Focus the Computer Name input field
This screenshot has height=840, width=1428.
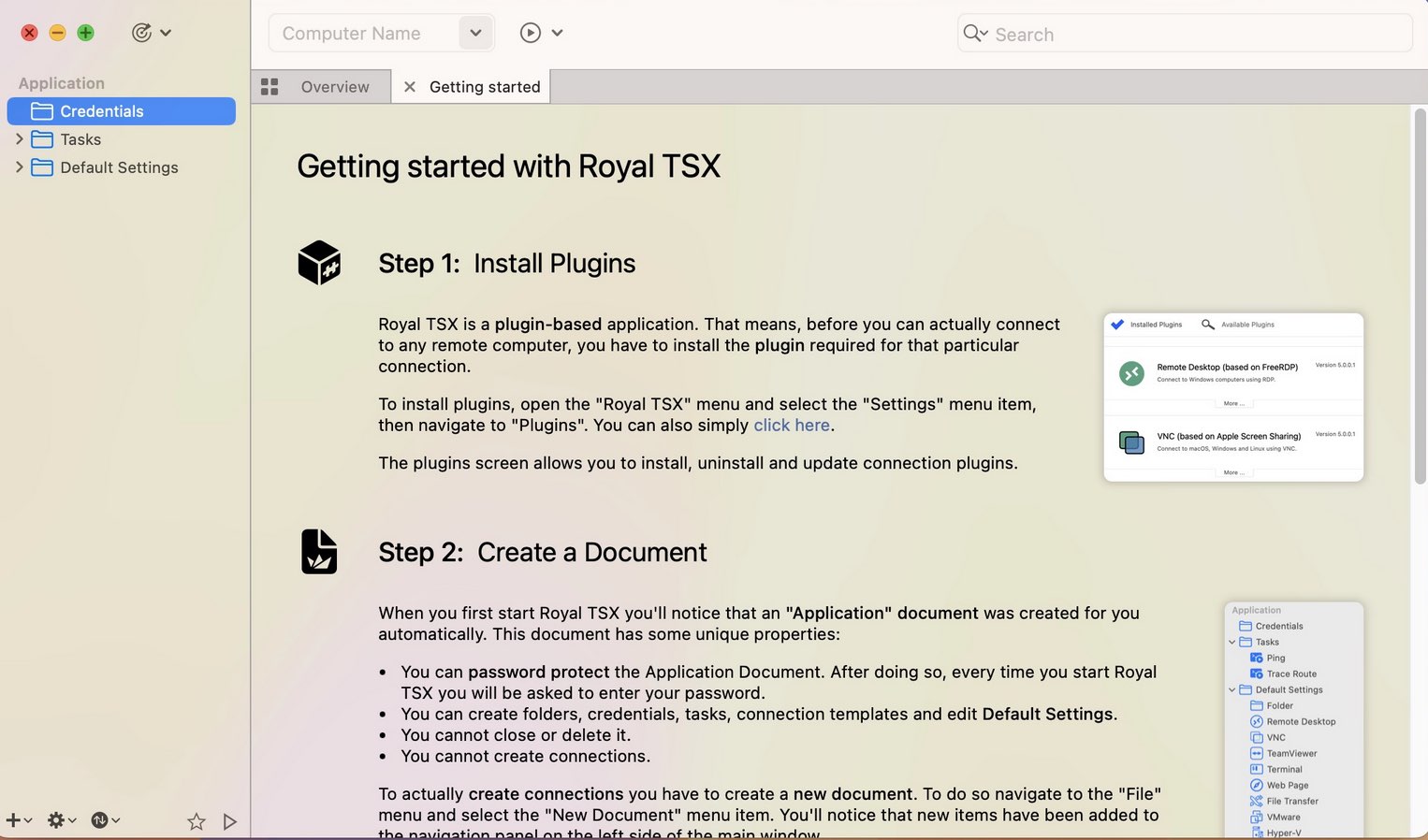[x=366, y=34]
